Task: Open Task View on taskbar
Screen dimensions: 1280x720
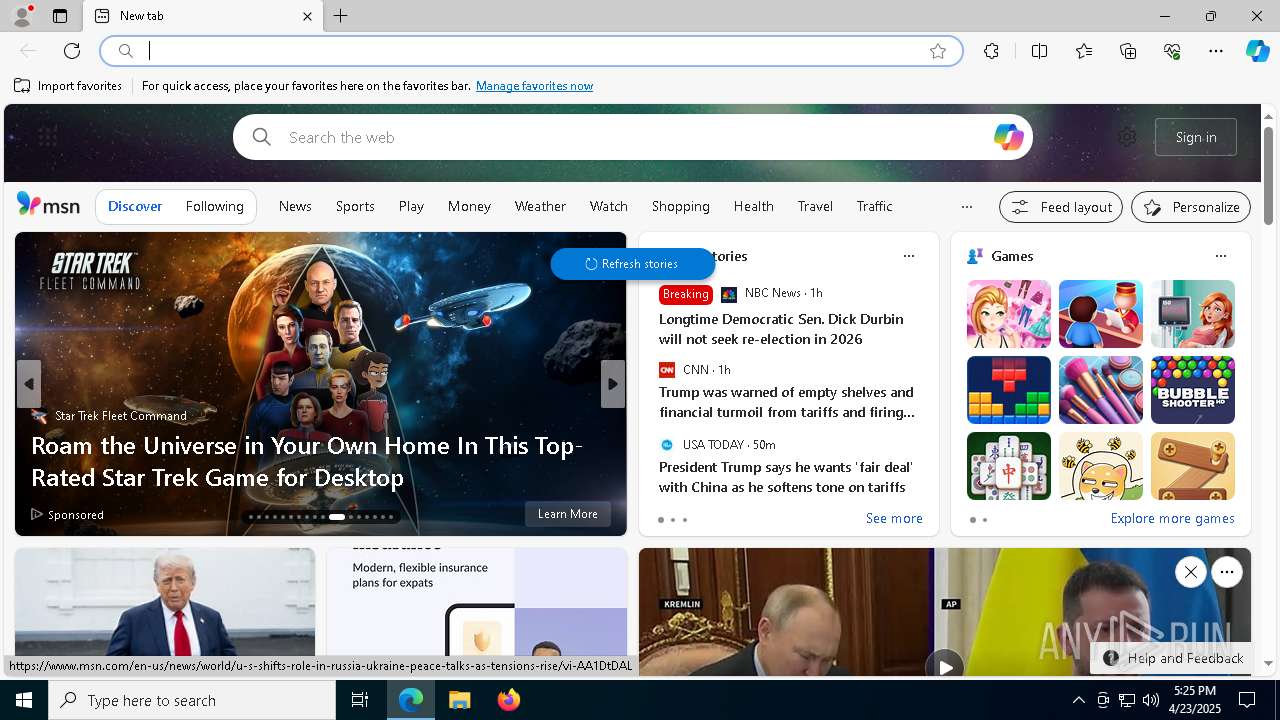Action: click(360, 700)
